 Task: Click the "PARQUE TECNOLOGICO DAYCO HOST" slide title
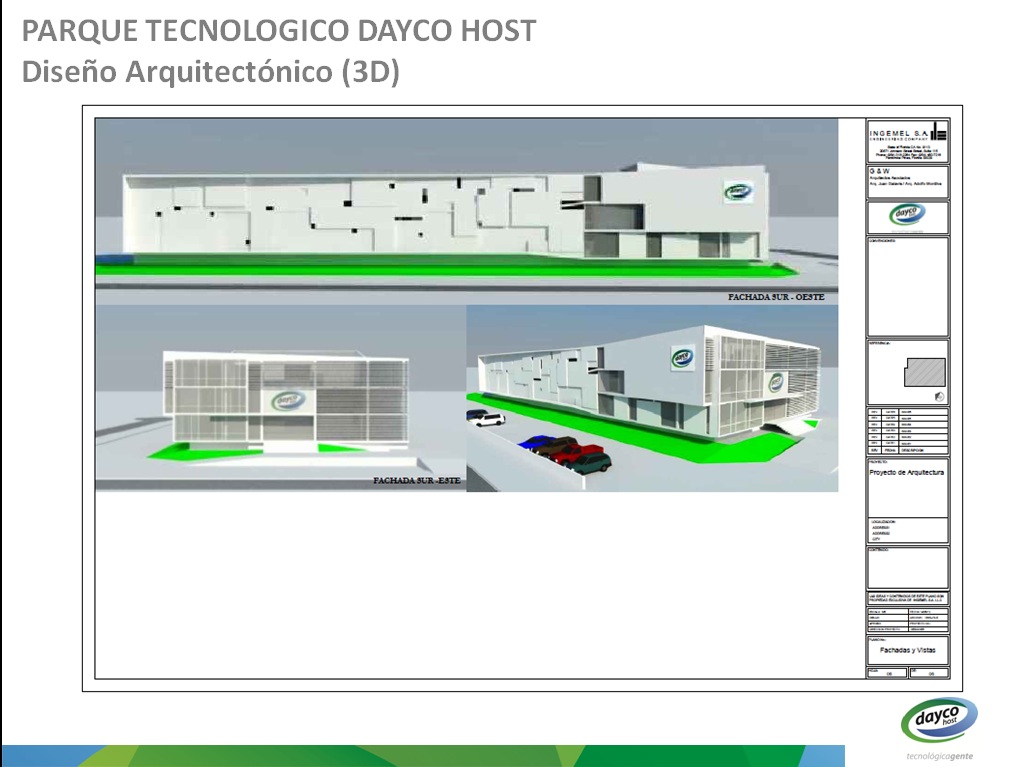click(x=279, y=31)
